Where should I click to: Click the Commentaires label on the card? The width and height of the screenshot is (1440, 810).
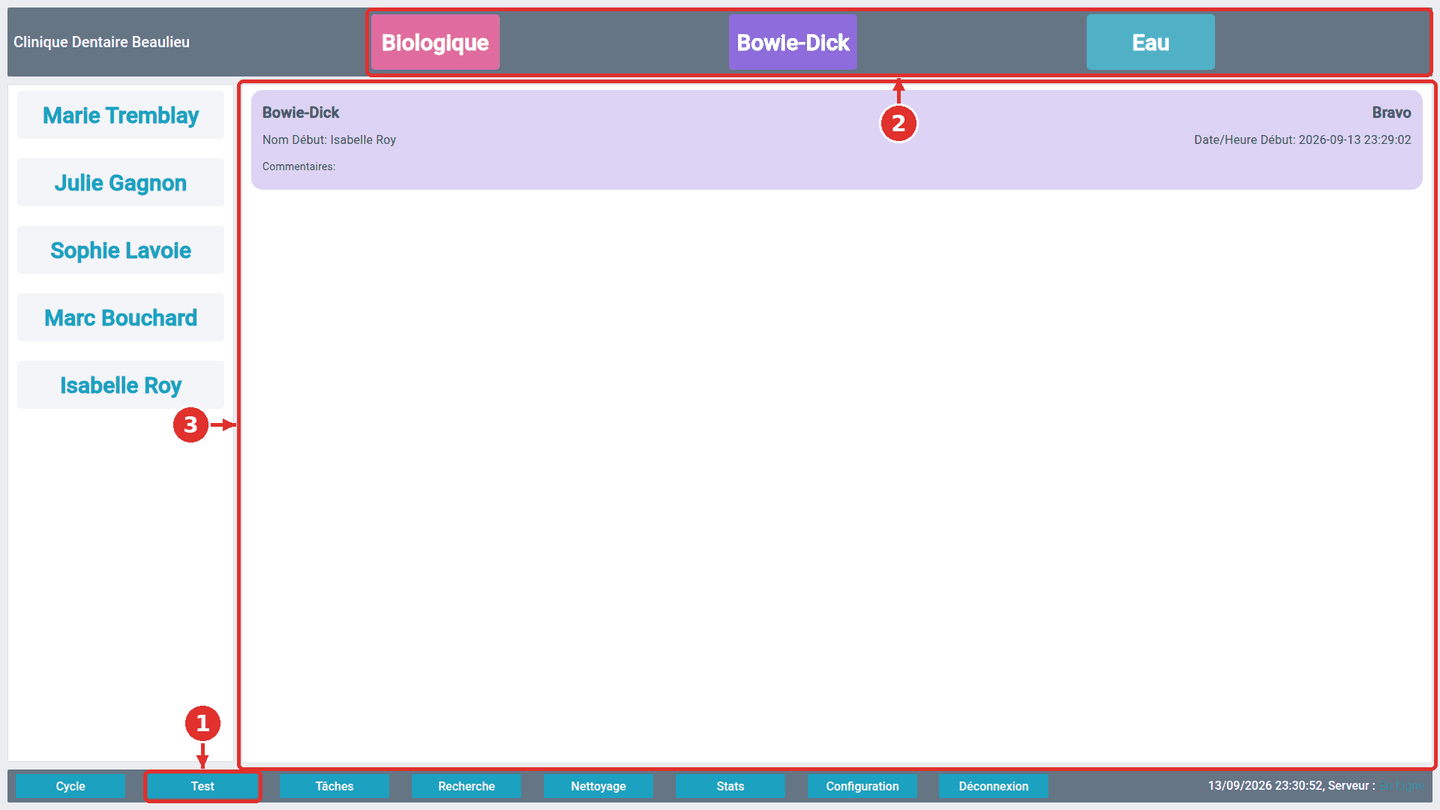click(299, 166)
